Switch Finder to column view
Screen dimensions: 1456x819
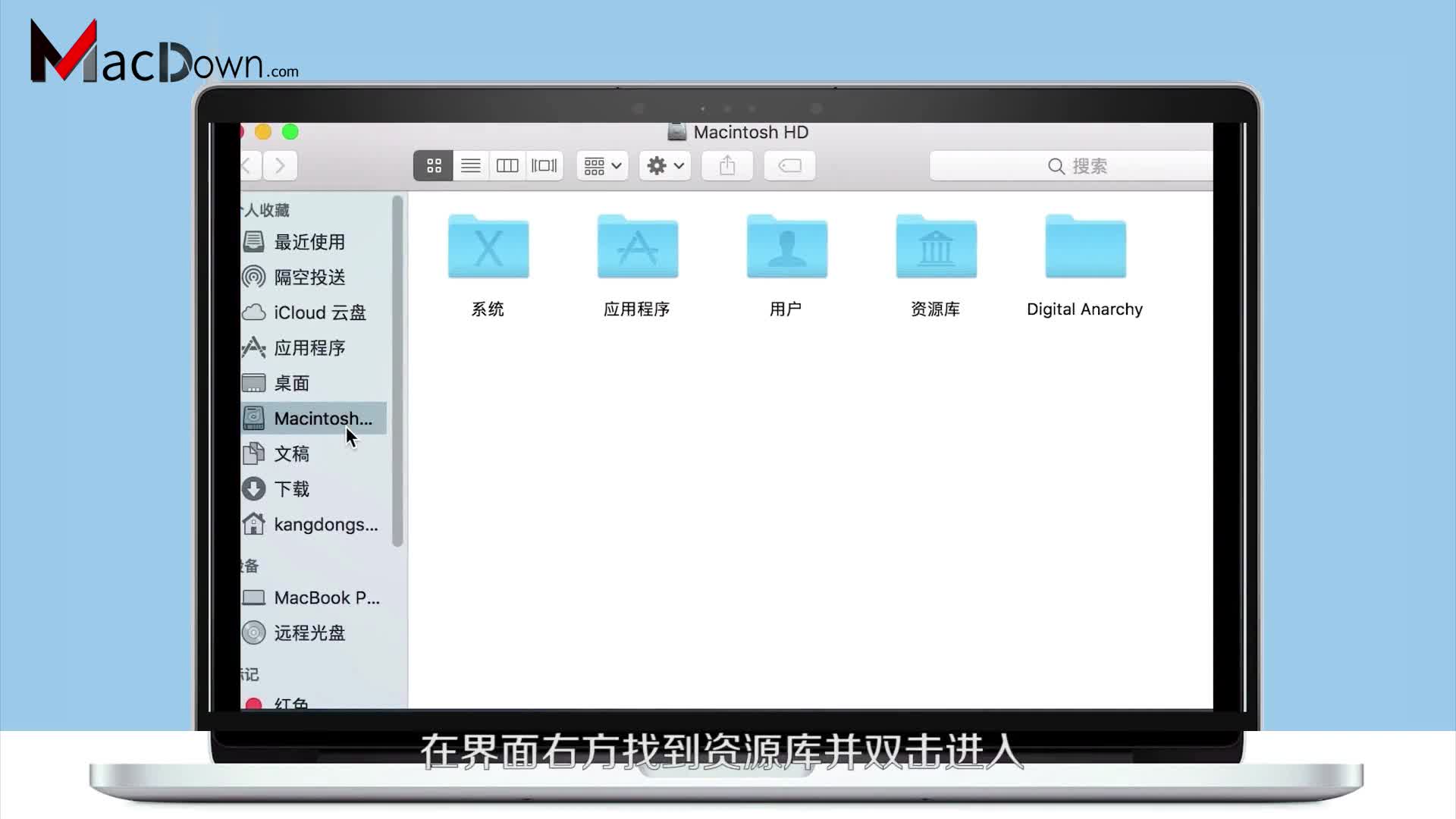pyautogui.click(x=507, y=165)
